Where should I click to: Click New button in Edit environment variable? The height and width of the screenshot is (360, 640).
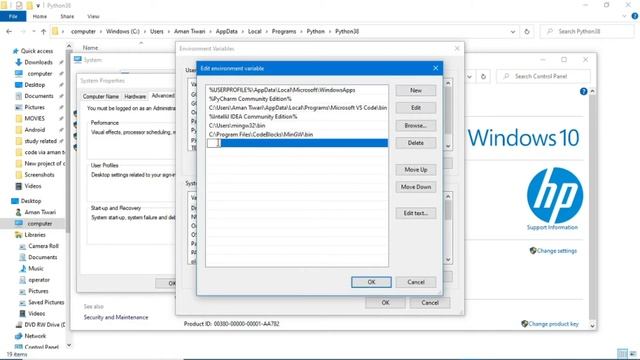tap(416, 90)
